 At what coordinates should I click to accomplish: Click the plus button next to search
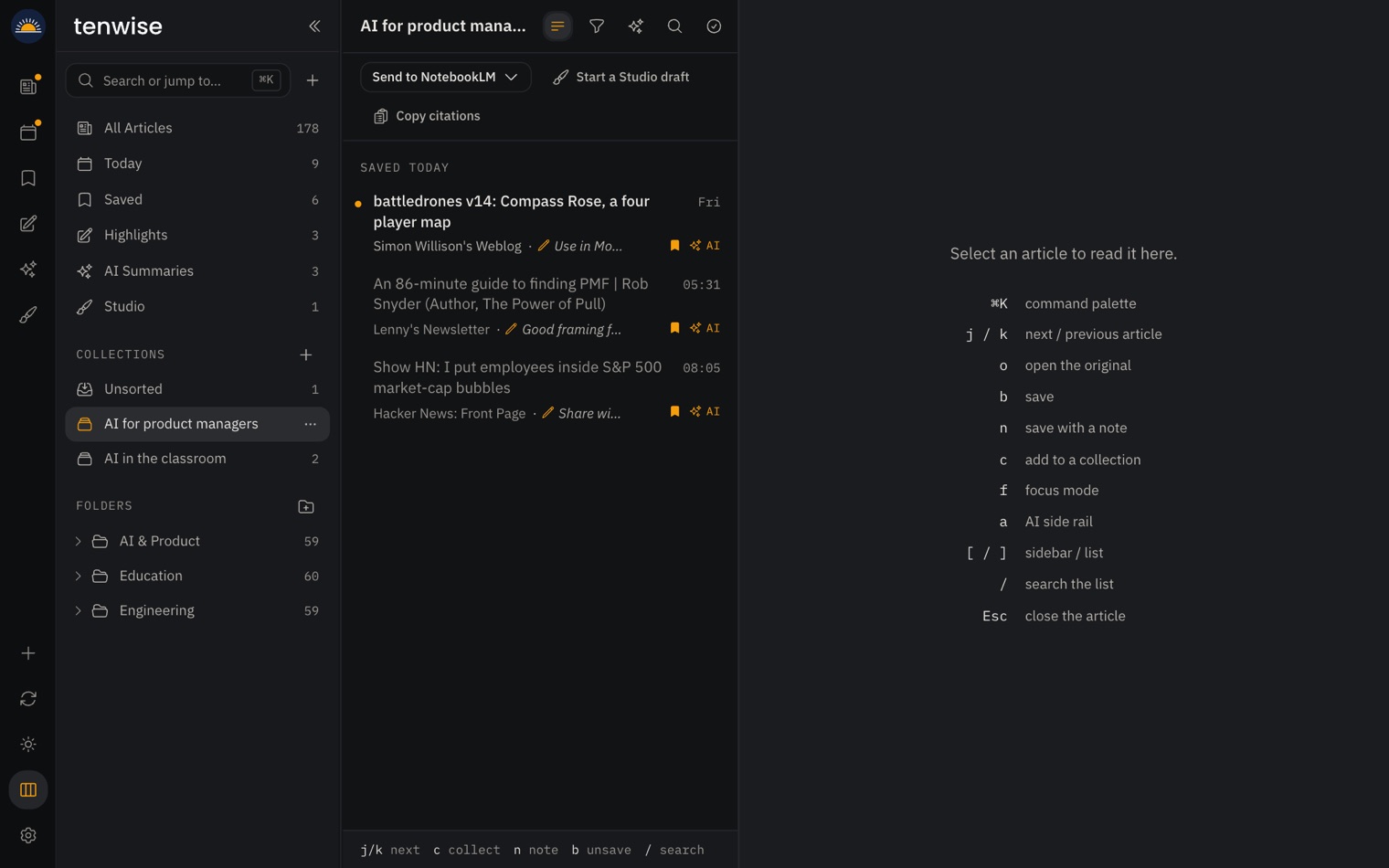point(313,80)
